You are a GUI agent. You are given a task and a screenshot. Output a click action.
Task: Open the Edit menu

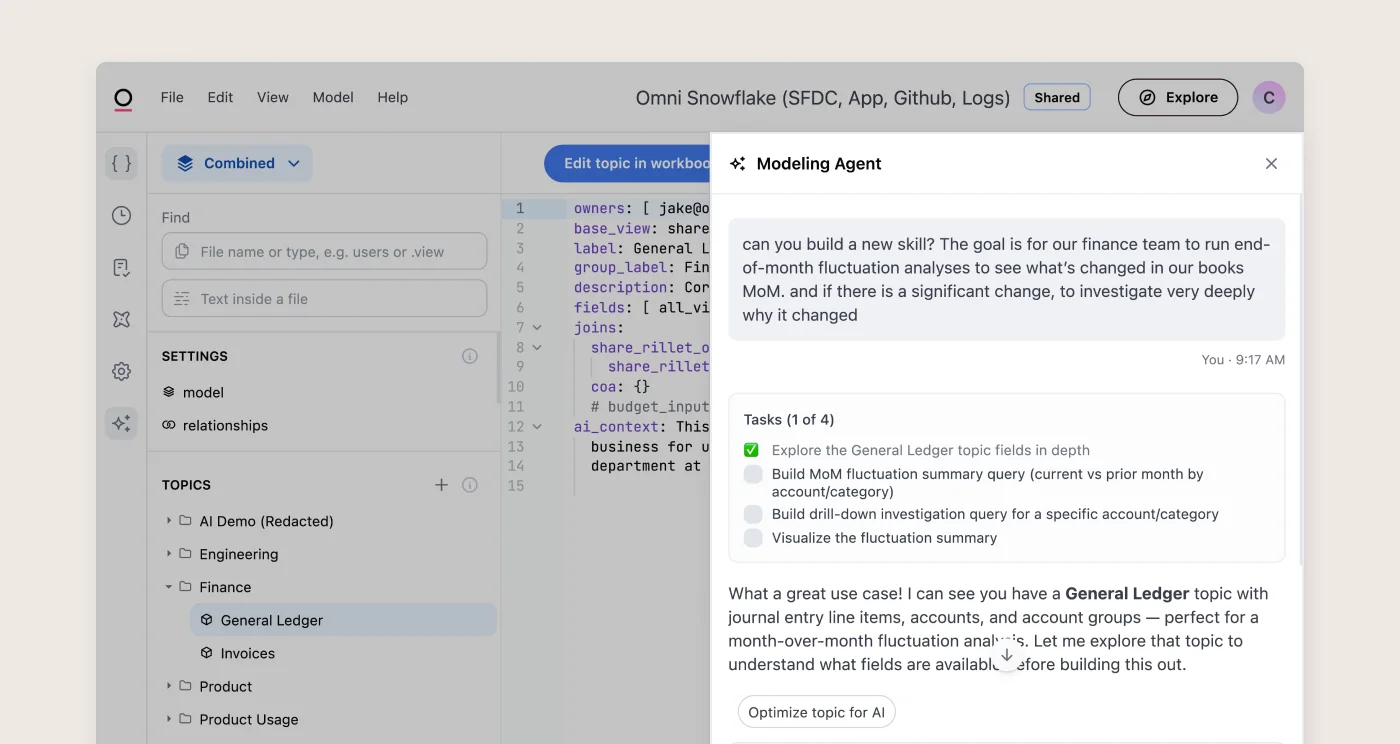pyautogui.click(x=220, y=97)
